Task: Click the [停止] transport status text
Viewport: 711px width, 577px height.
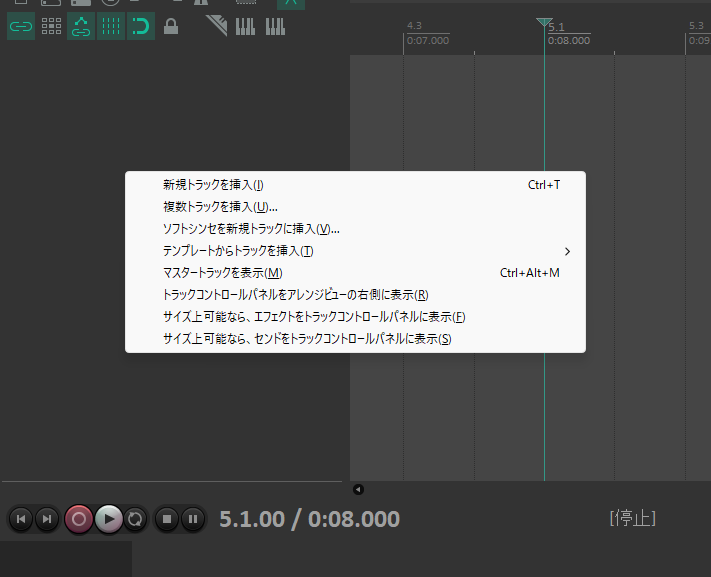Action: [633, 518]
